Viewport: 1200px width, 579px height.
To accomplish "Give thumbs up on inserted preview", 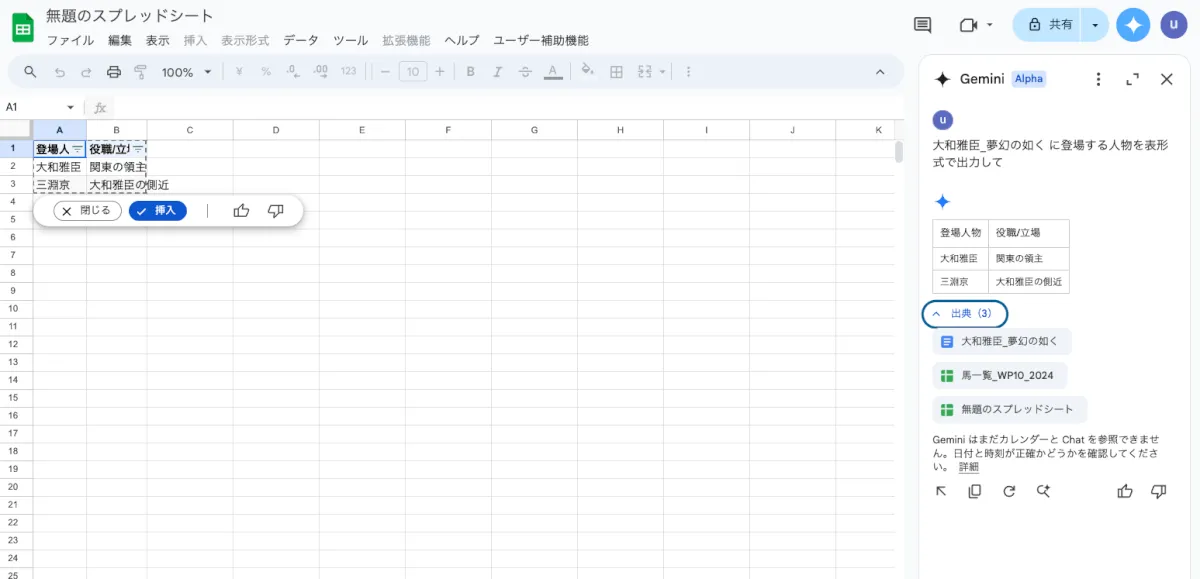I will point(241,211).
